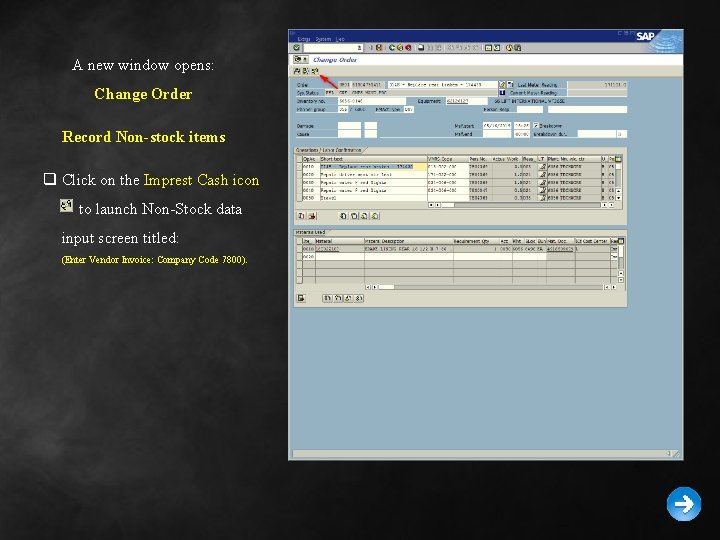Click the yellow Exit icon

click(x=400, y=48)
